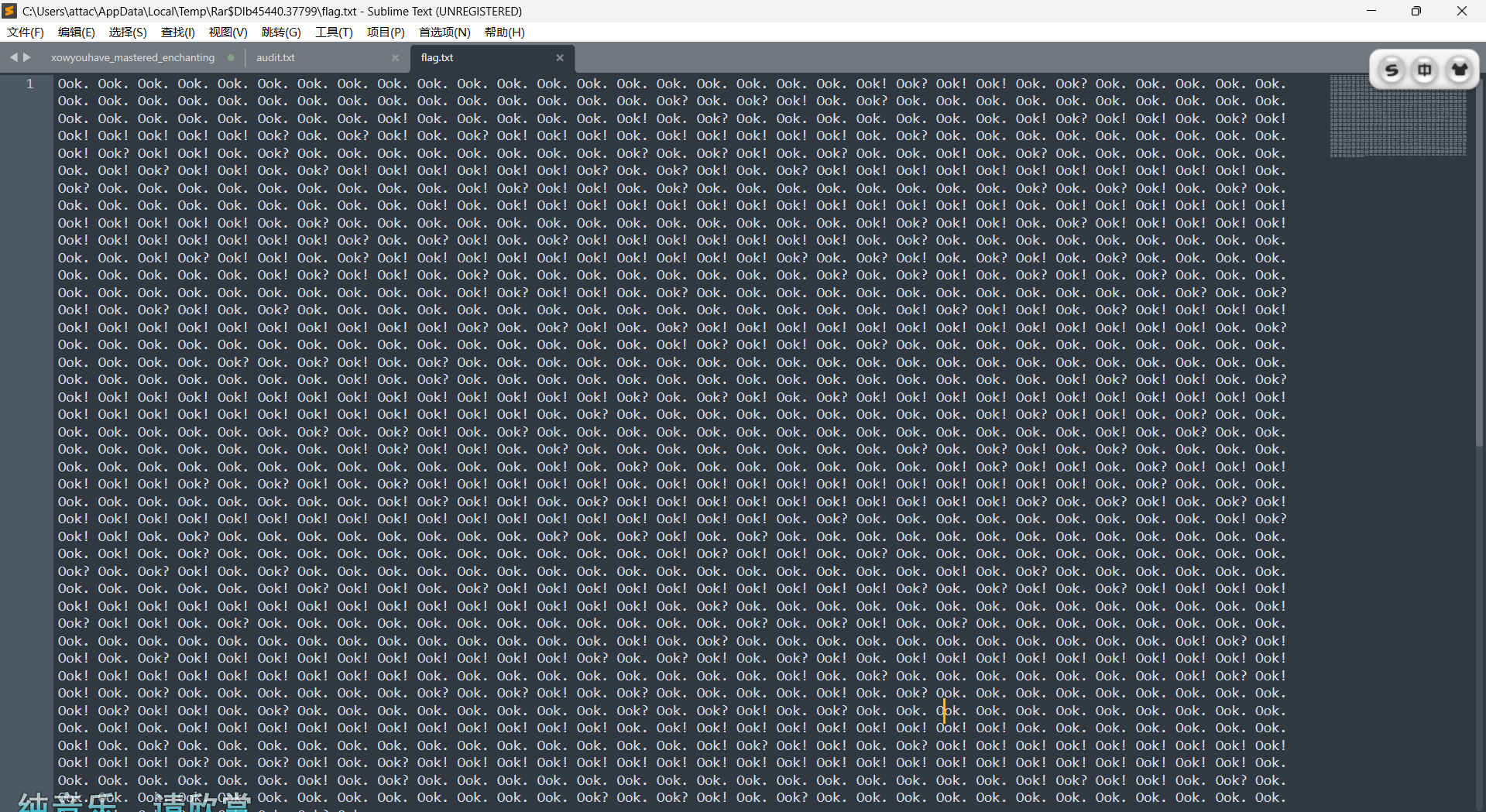Open the 文件(F) menu
Viewport: 1486px width, 812px height.
[25, 32]
